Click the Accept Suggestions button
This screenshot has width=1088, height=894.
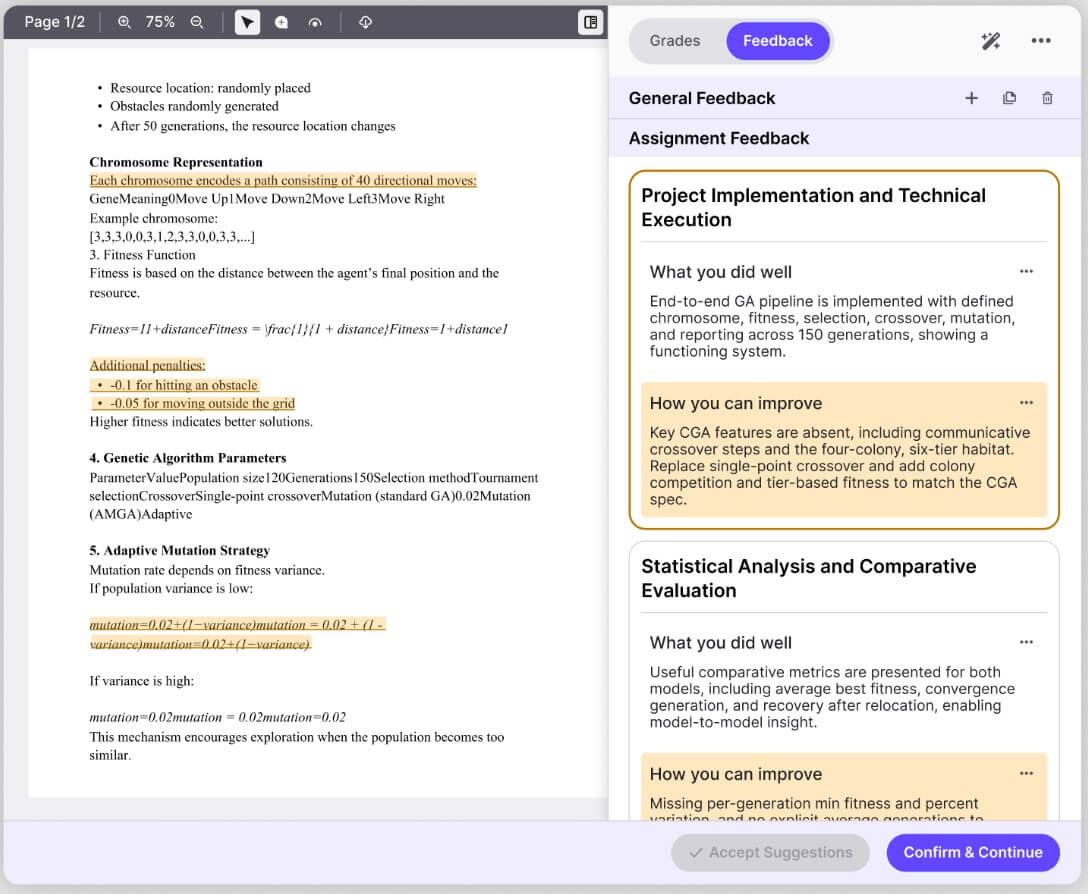point(770,852)
